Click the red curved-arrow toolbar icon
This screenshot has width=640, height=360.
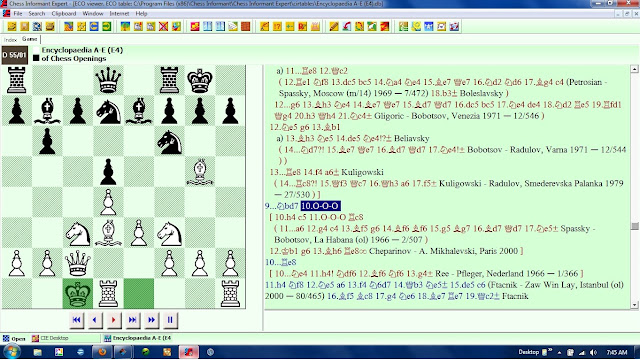(347, 27)
